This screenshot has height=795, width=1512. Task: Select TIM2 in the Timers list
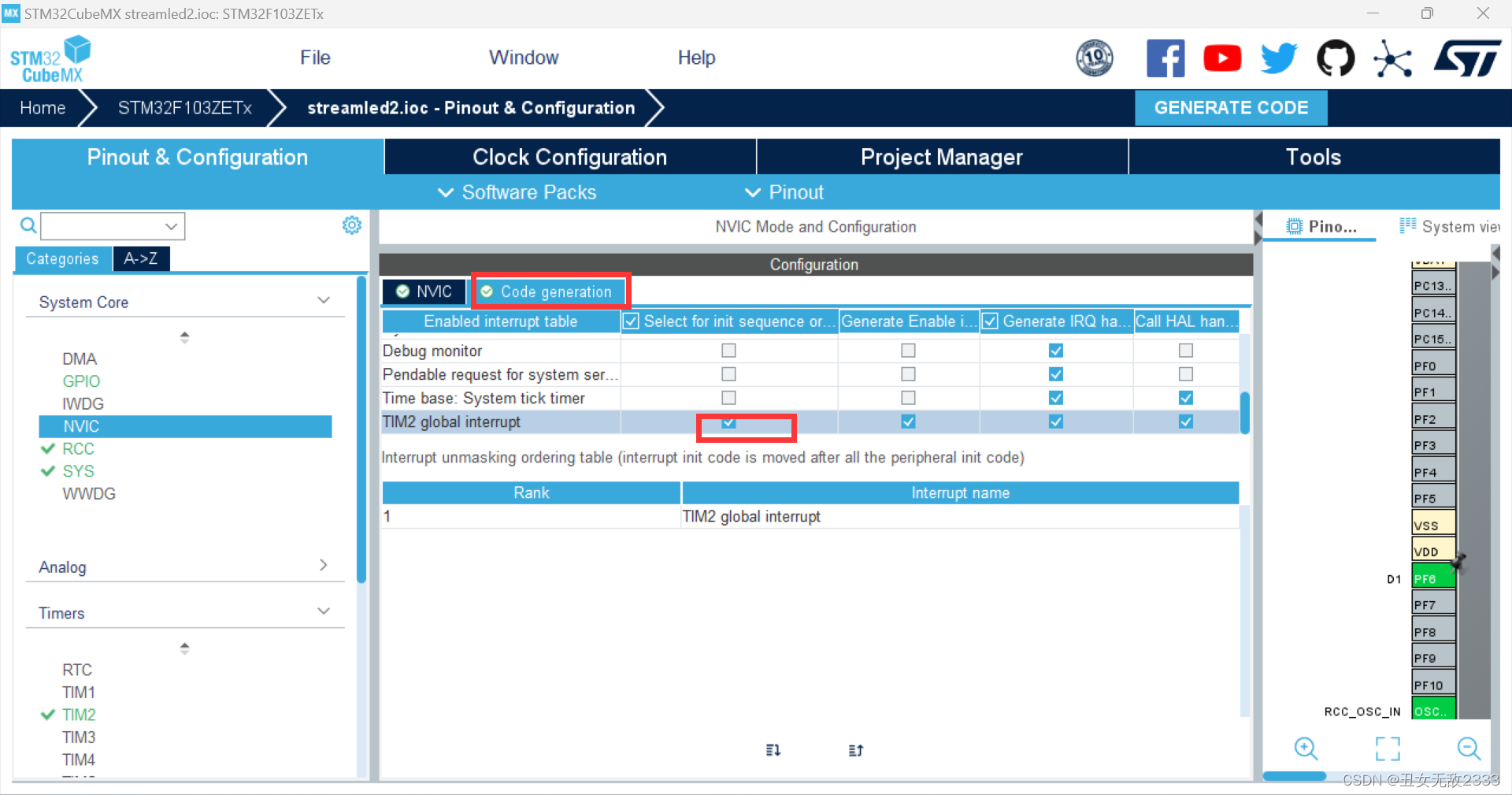(79, 715)
